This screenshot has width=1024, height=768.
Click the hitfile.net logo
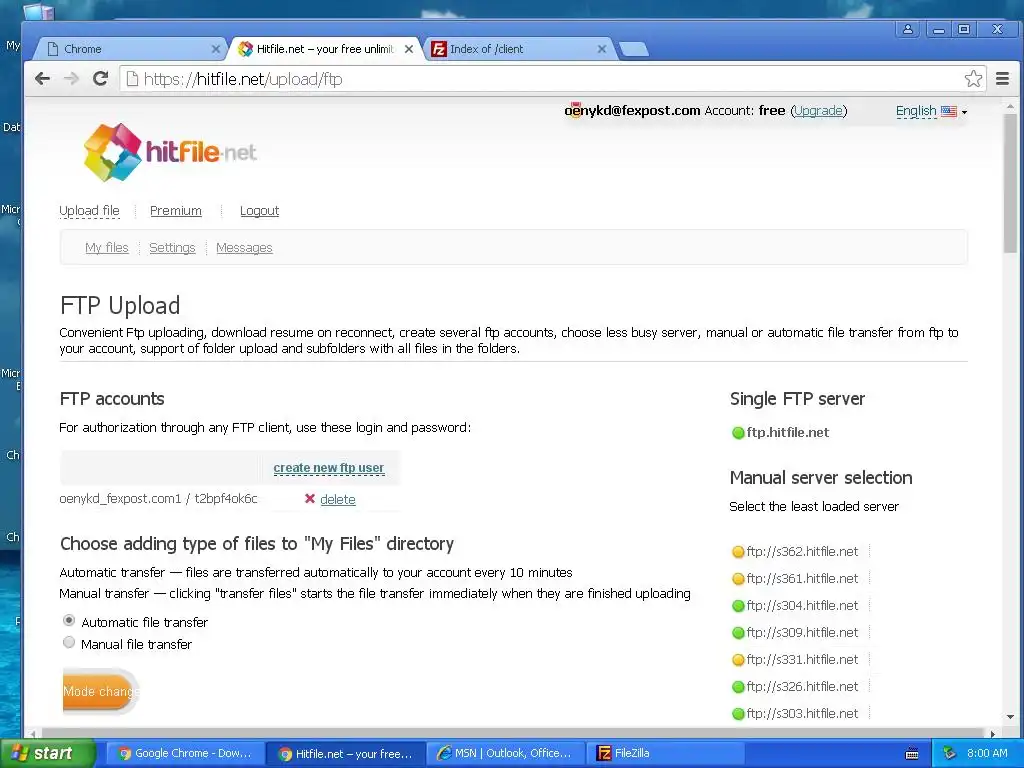pos(170,152)
